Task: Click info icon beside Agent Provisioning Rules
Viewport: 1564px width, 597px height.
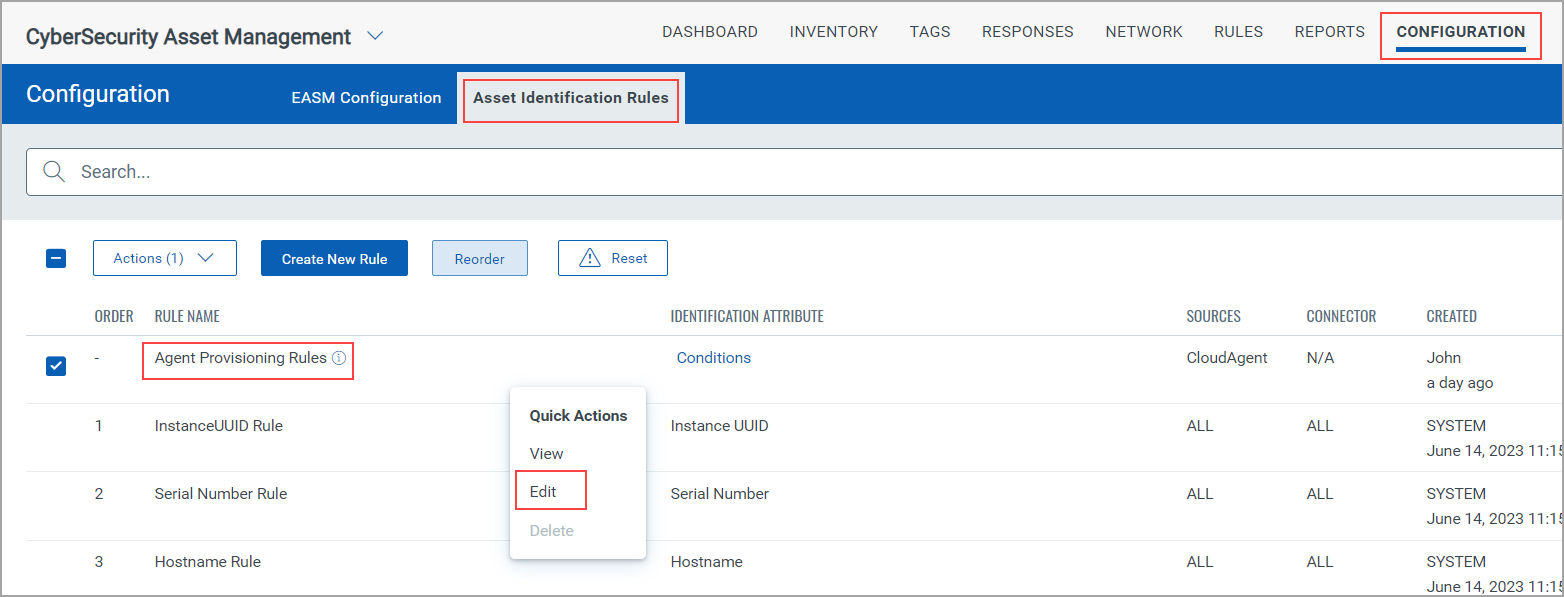Action: 339,358
